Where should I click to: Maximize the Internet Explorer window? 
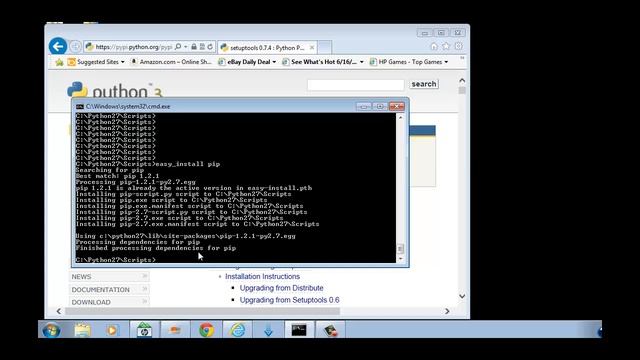pos(441,33)
